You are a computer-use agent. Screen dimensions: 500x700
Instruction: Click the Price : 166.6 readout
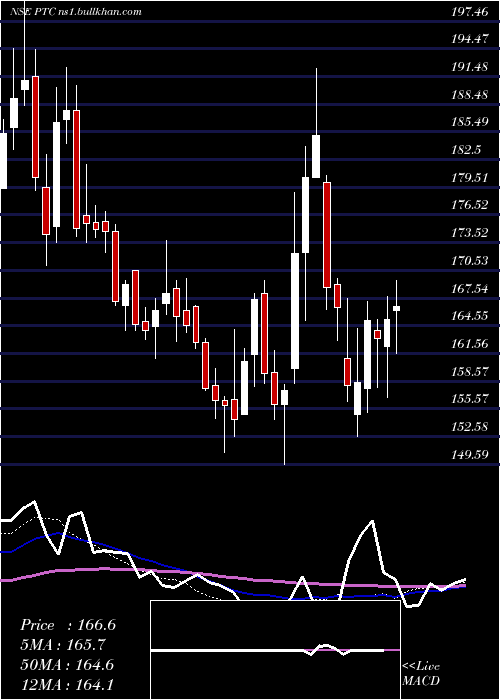tap(68, 625)
